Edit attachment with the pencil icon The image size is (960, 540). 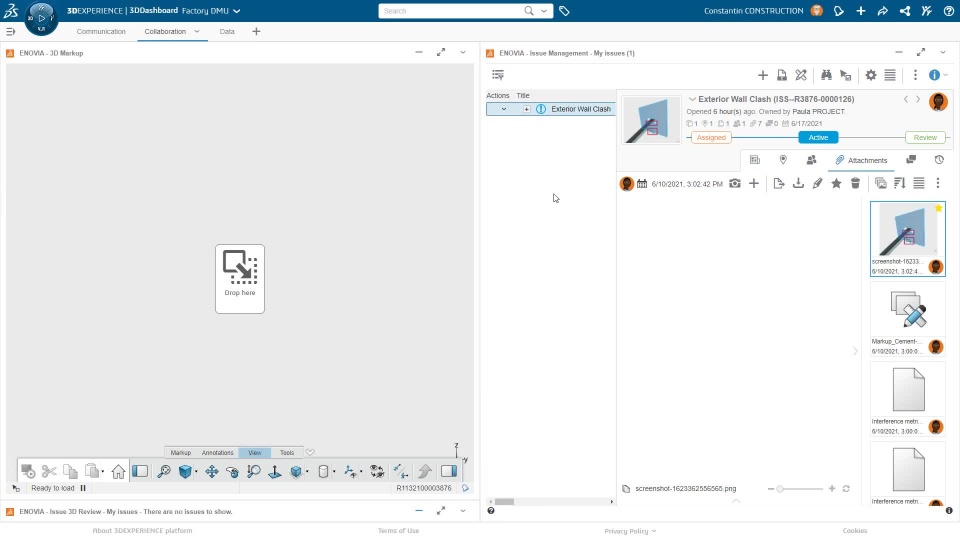(817, 183)
